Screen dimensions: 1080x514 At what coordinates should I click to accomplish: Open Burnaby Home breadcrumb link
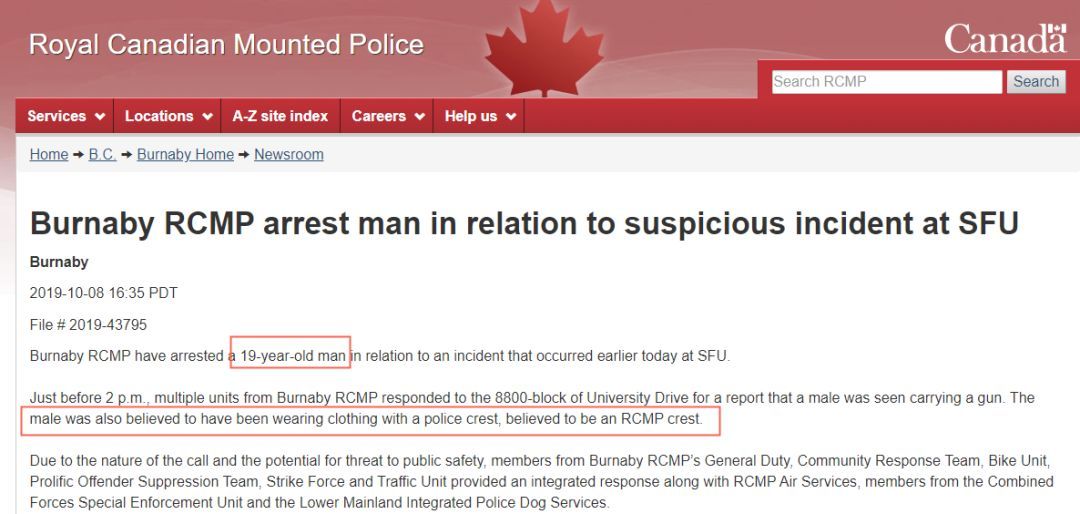pos(185,154)
